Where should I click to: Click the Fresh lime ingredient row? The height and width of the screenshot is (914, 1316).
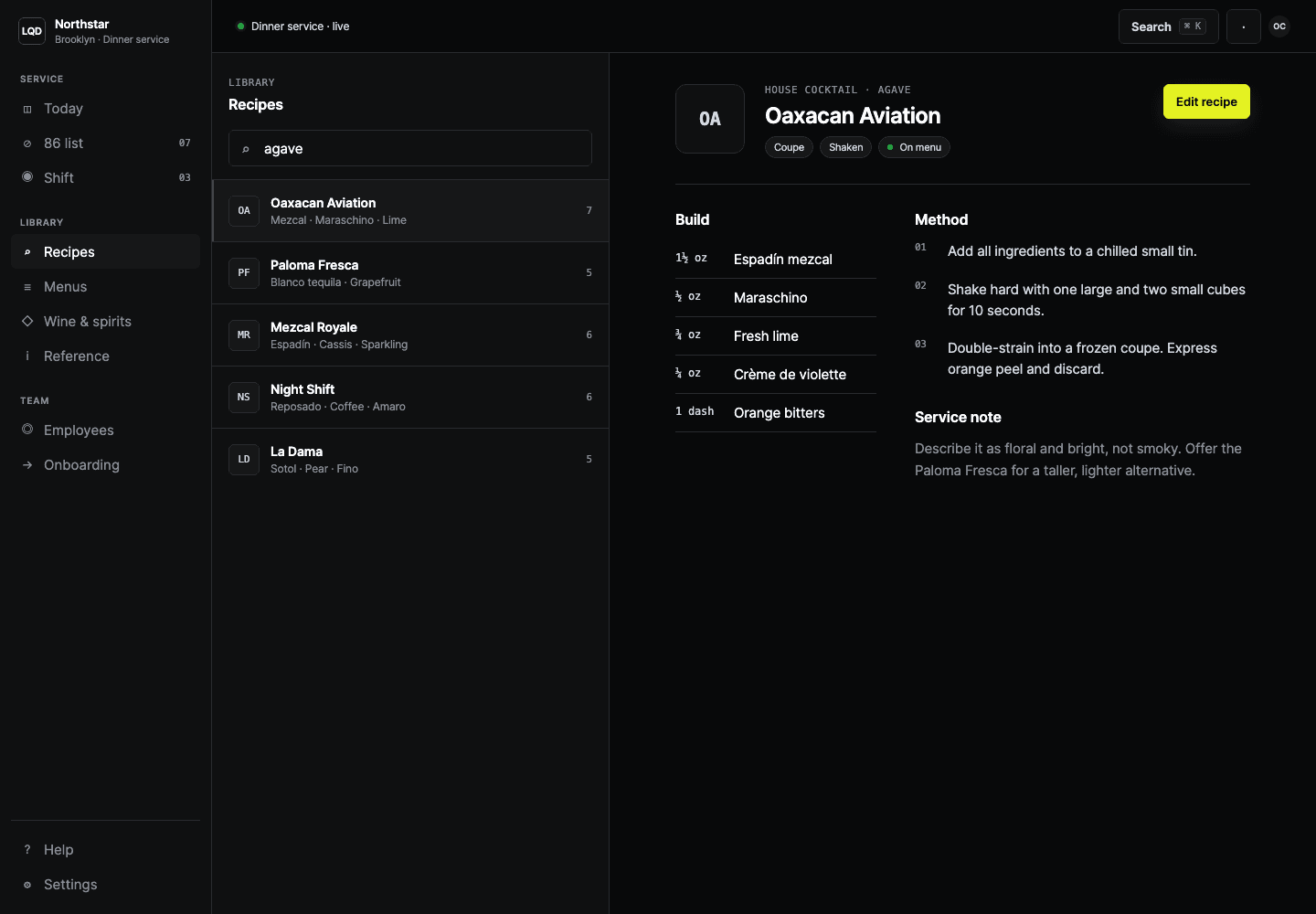(776, 336)
